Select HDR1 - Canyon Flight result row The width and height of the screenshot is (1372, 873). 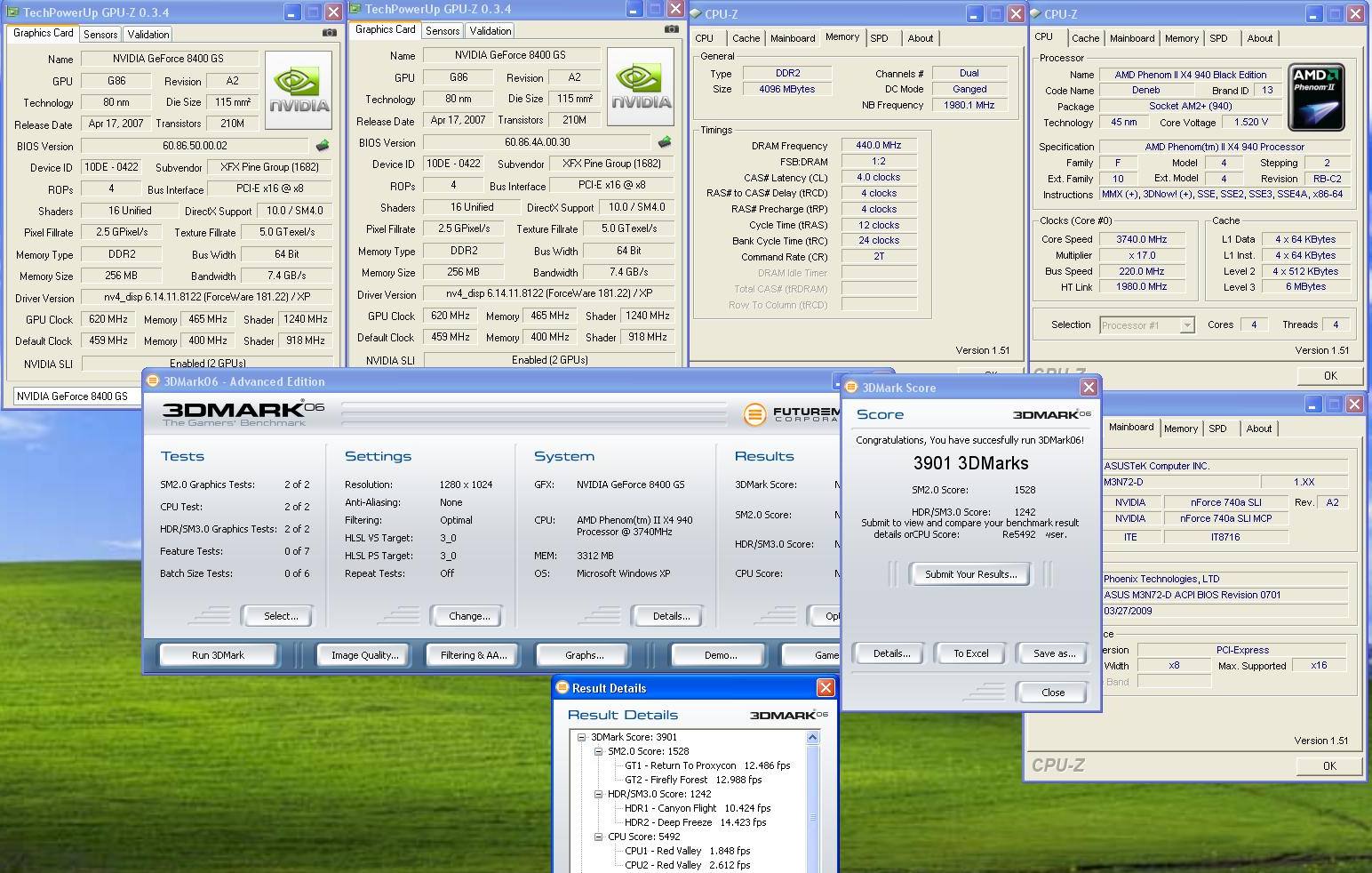coord(698,808)
